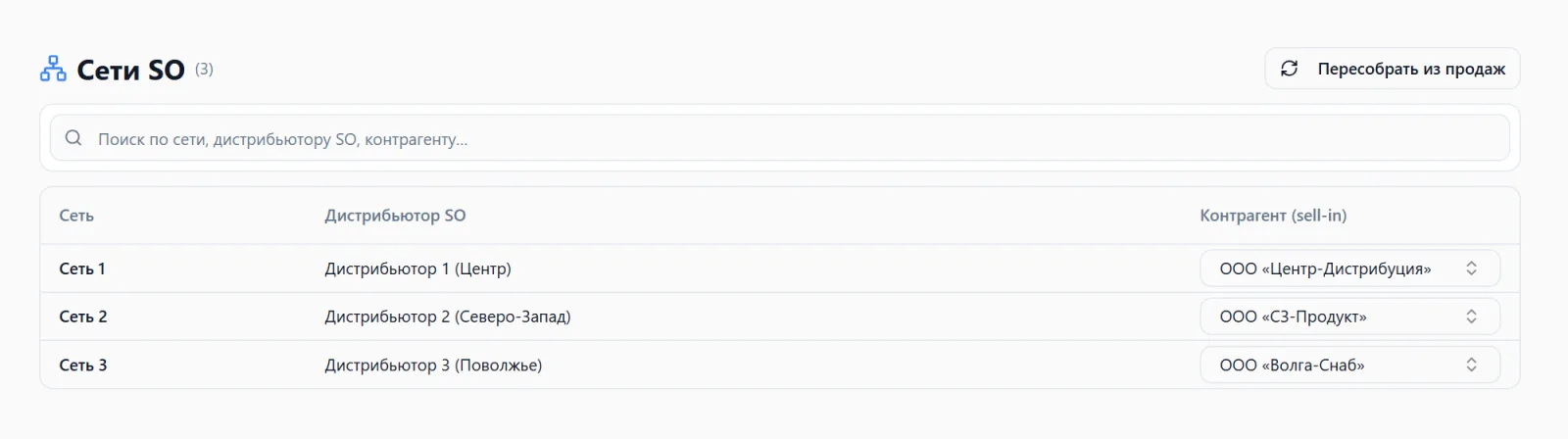Click the Дистрибьютор SO column header
This screenshot has height=439, width=1568.
tap(395, 216)
